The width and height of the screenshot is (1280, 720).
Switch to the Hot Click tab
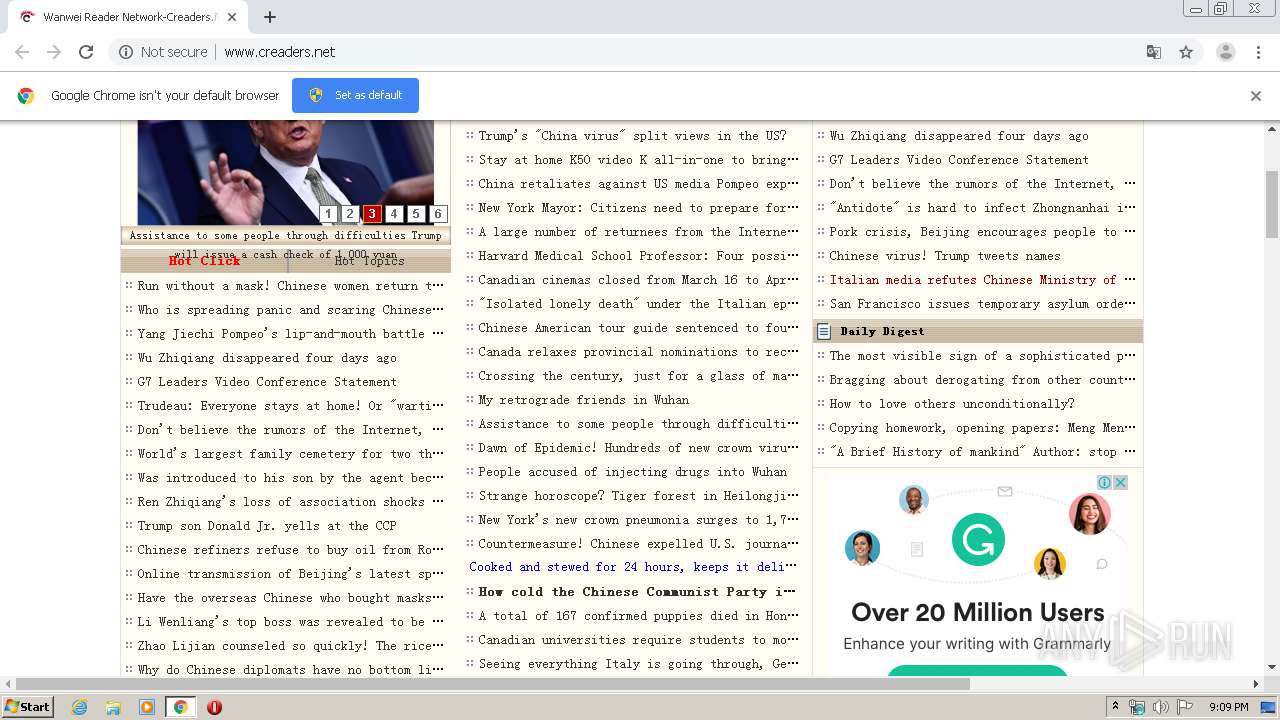pyautogui.click(x=204, y=261)
